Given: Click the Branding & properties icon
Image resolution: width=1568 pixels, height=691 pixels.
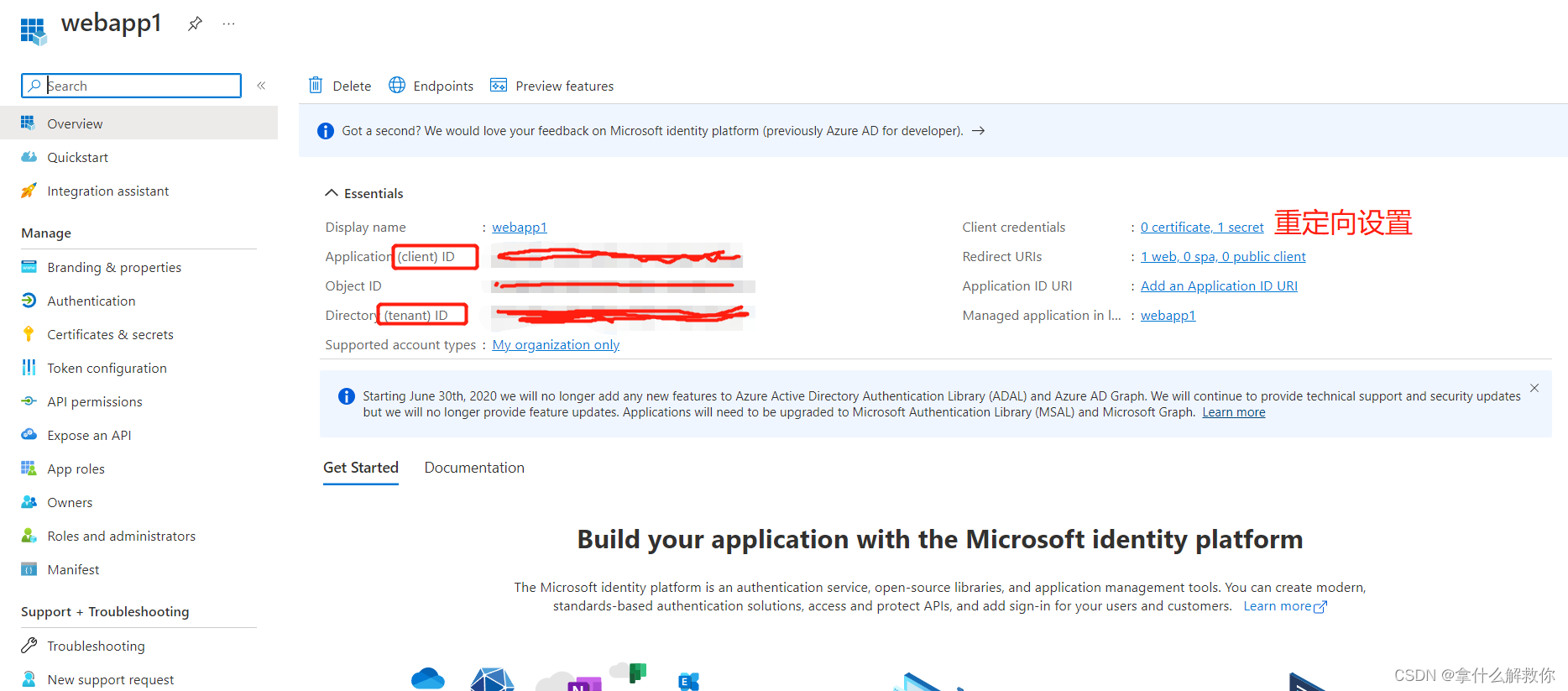Looking at the screenshot, I should click(29, 267).
